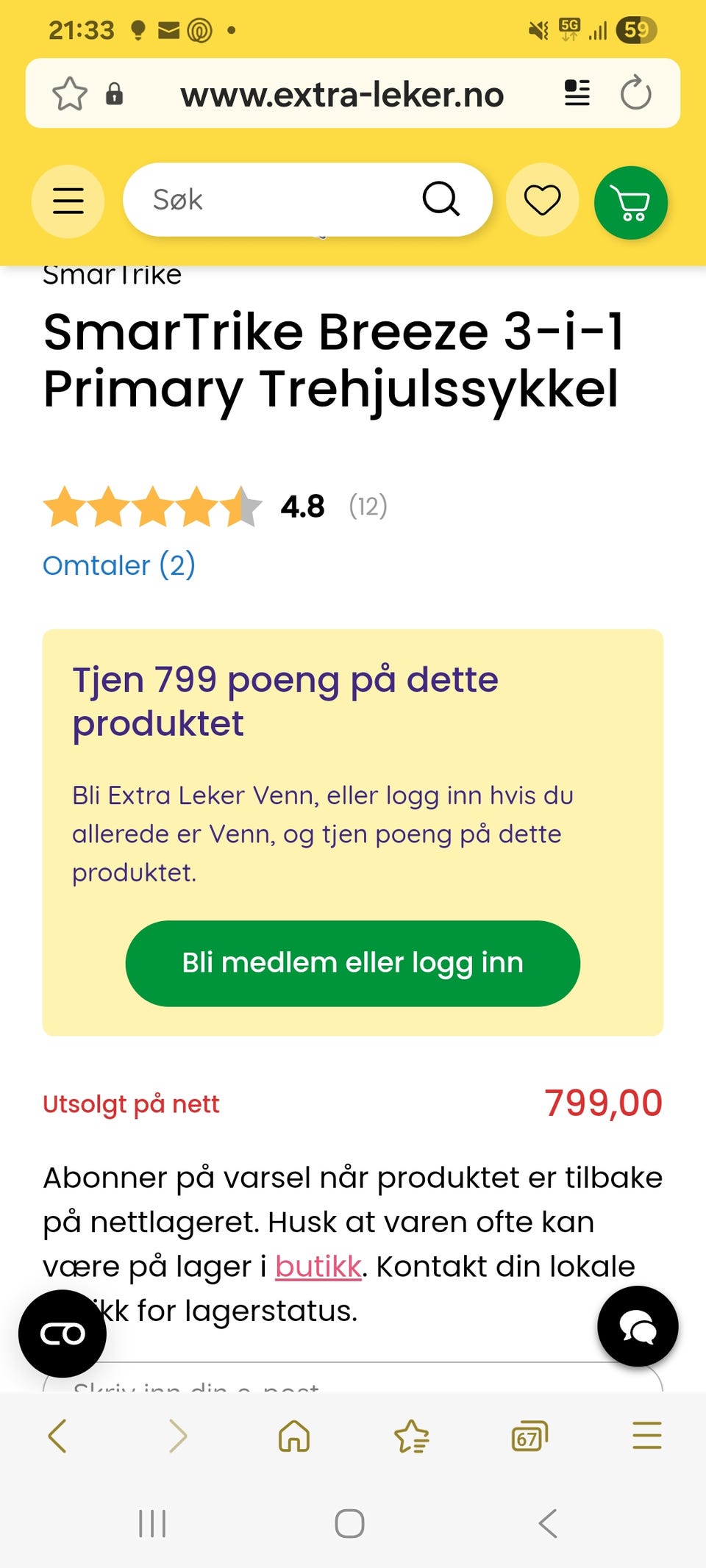Tap the website URL in address bar

point(342,95)
